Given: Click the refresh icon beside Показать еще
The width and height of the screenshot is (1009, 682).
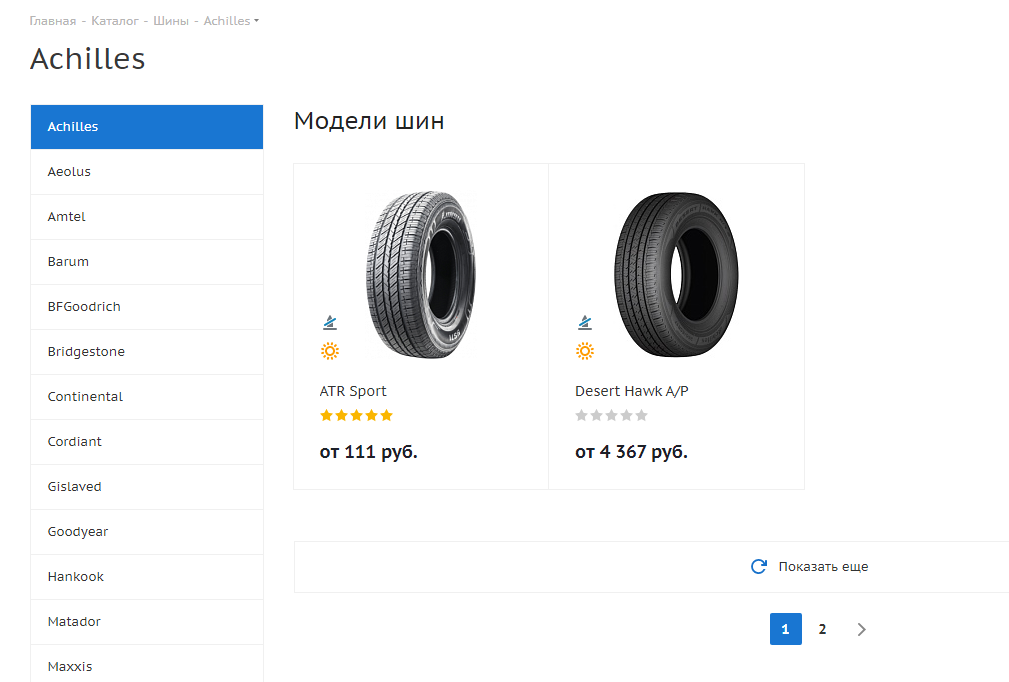Looking at the screenshot, I should tap(759, 566).
